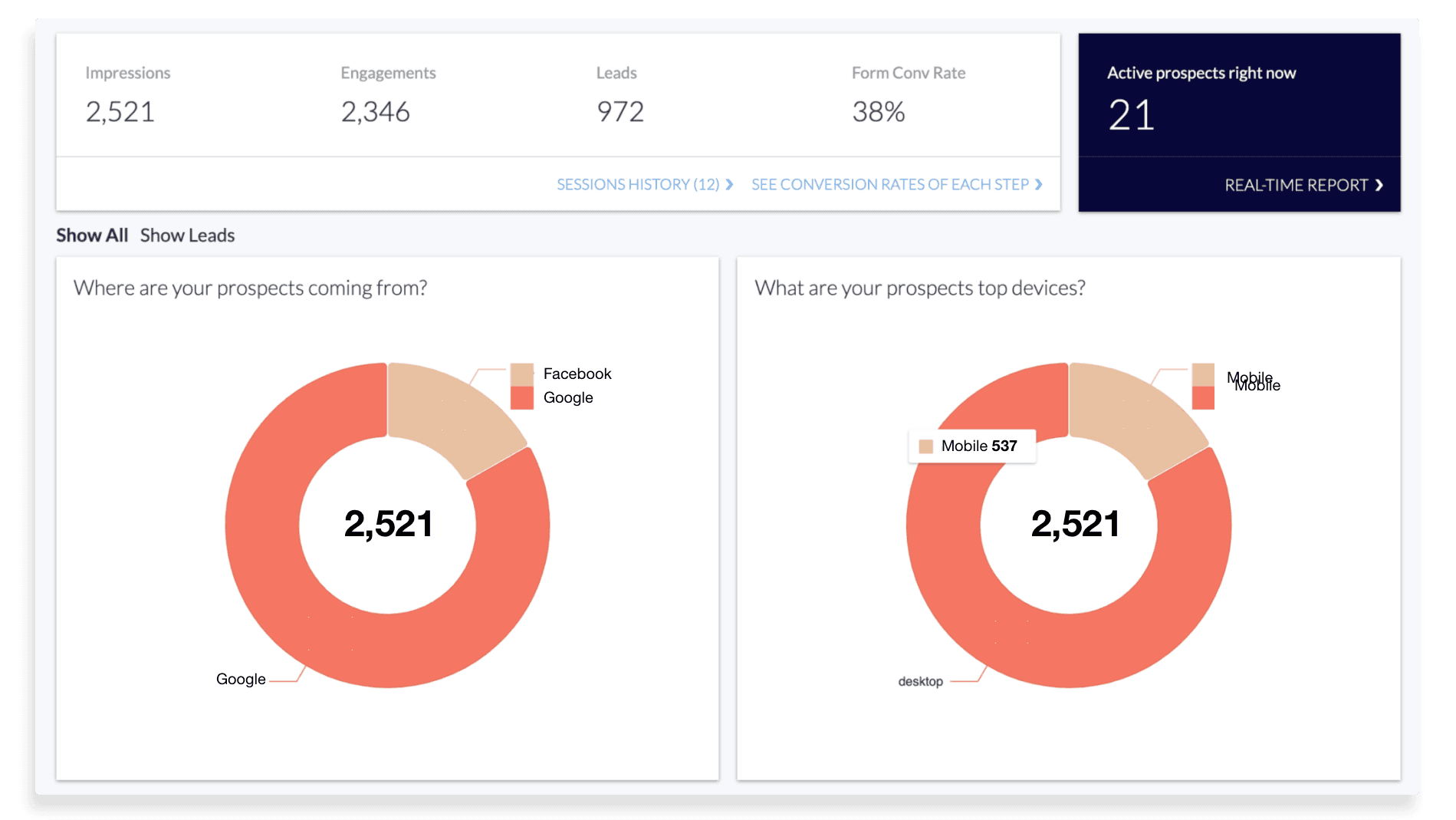Click the chevron after conversion rates link
Screen dimensions: 1456x820
point(1039,184)
